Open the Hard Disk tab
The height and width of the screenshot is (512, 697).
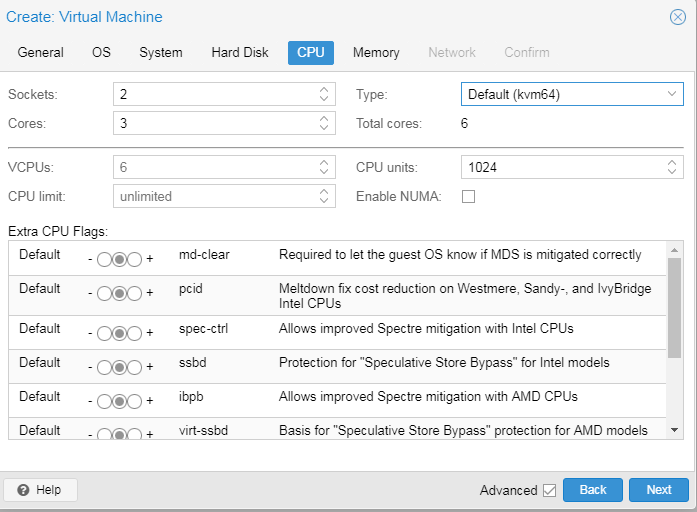click(240, 52)
